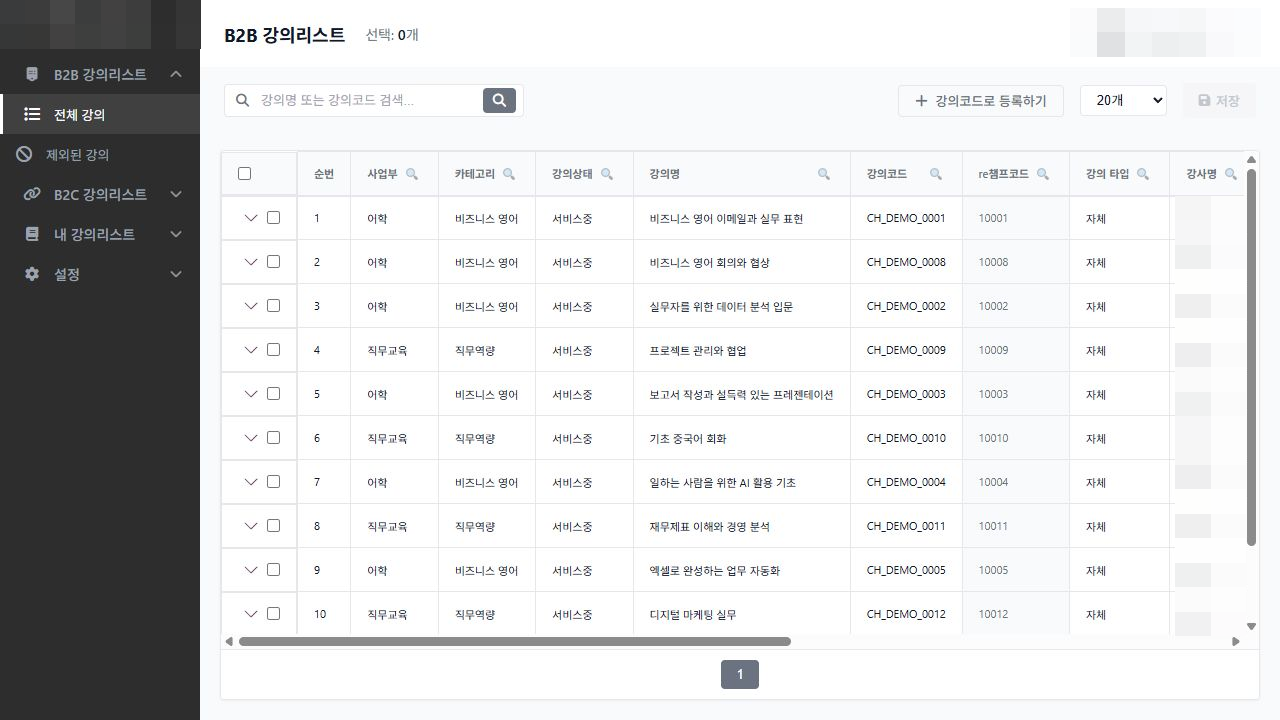1280x720 pixels.
Task: Go to page 1 in pagination
Action: coord(740,674)
